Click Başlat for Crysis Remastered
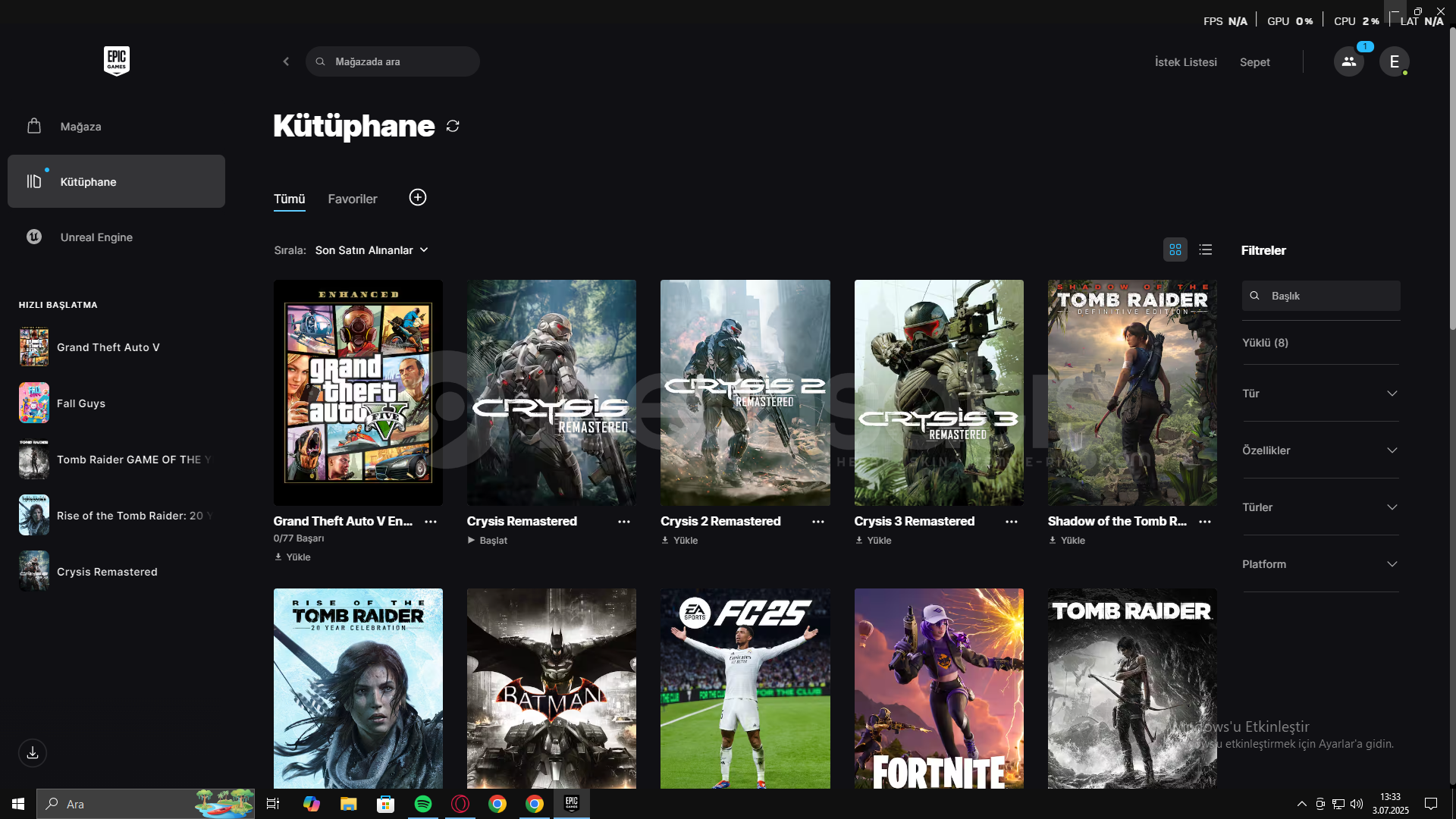 (488, 541)
